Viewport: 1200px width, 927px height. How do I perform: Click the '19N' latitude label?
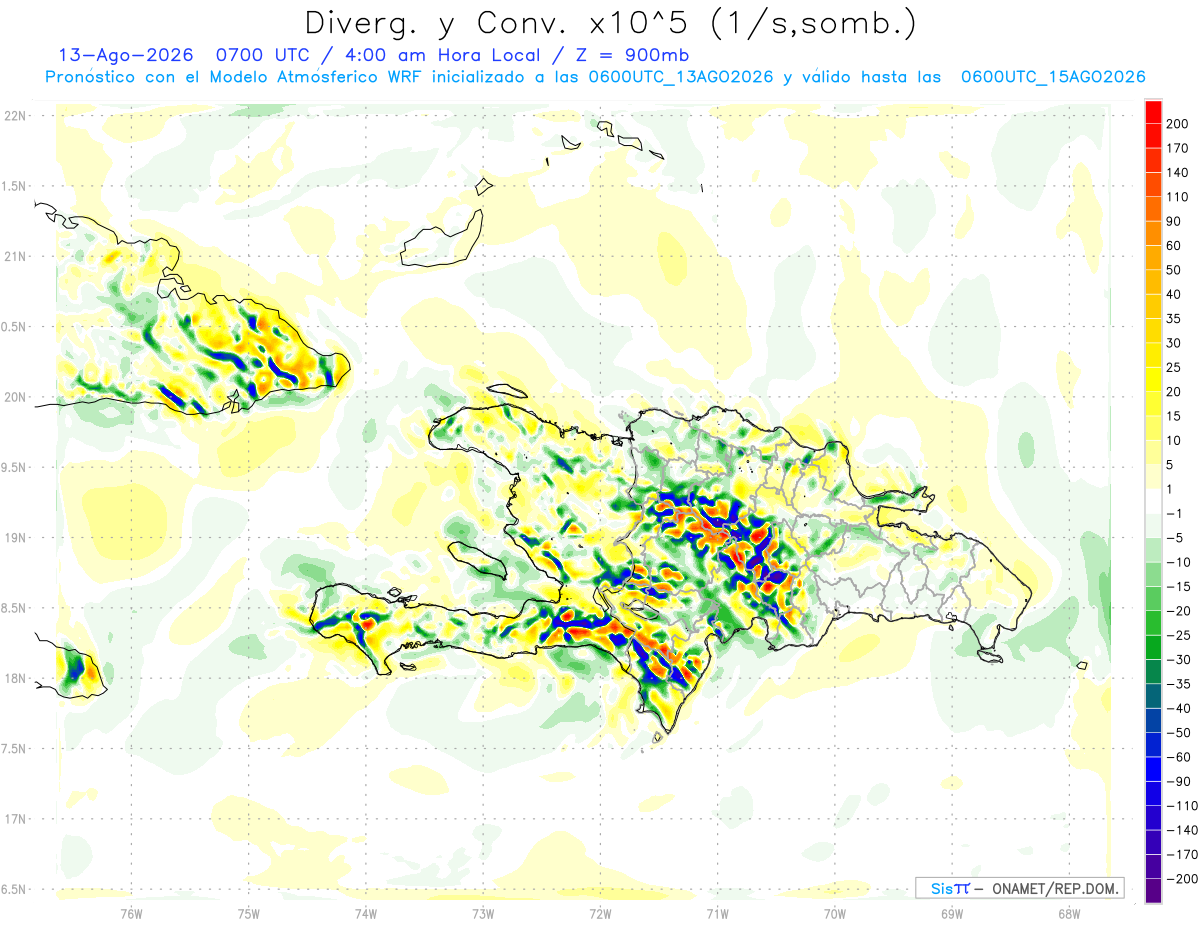tap(14, 537)
